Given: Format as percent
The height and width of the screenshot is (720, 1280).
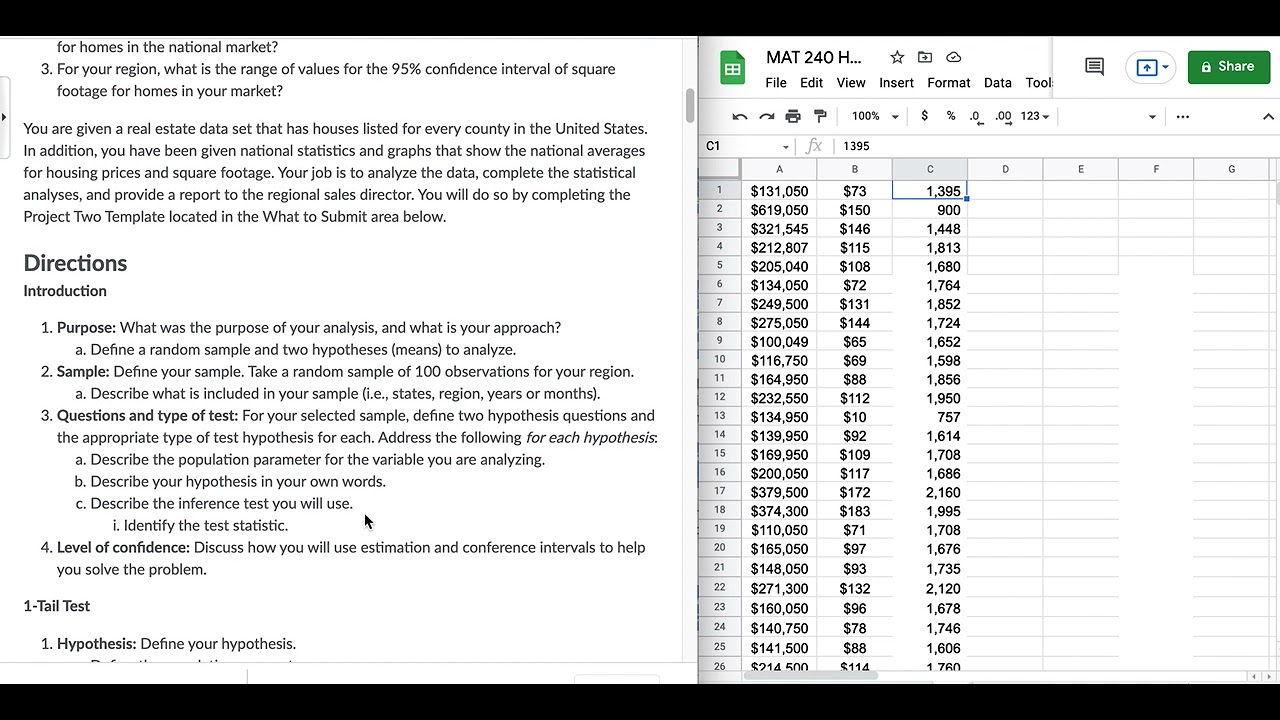Looking at the screenshot, I should pos(950,116).
